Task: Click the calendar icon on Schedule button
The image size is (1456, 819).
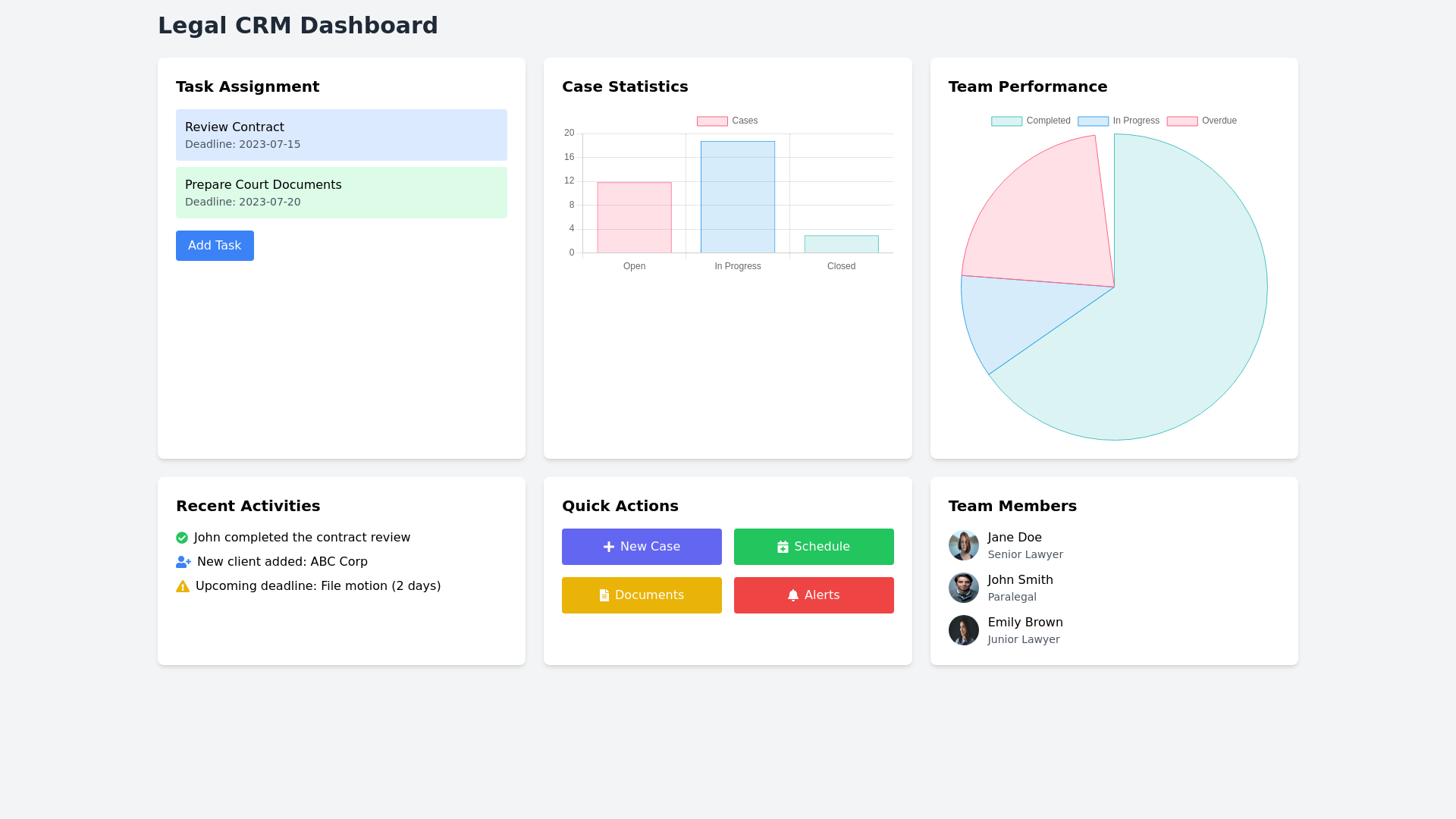Action: coord(783,546)
